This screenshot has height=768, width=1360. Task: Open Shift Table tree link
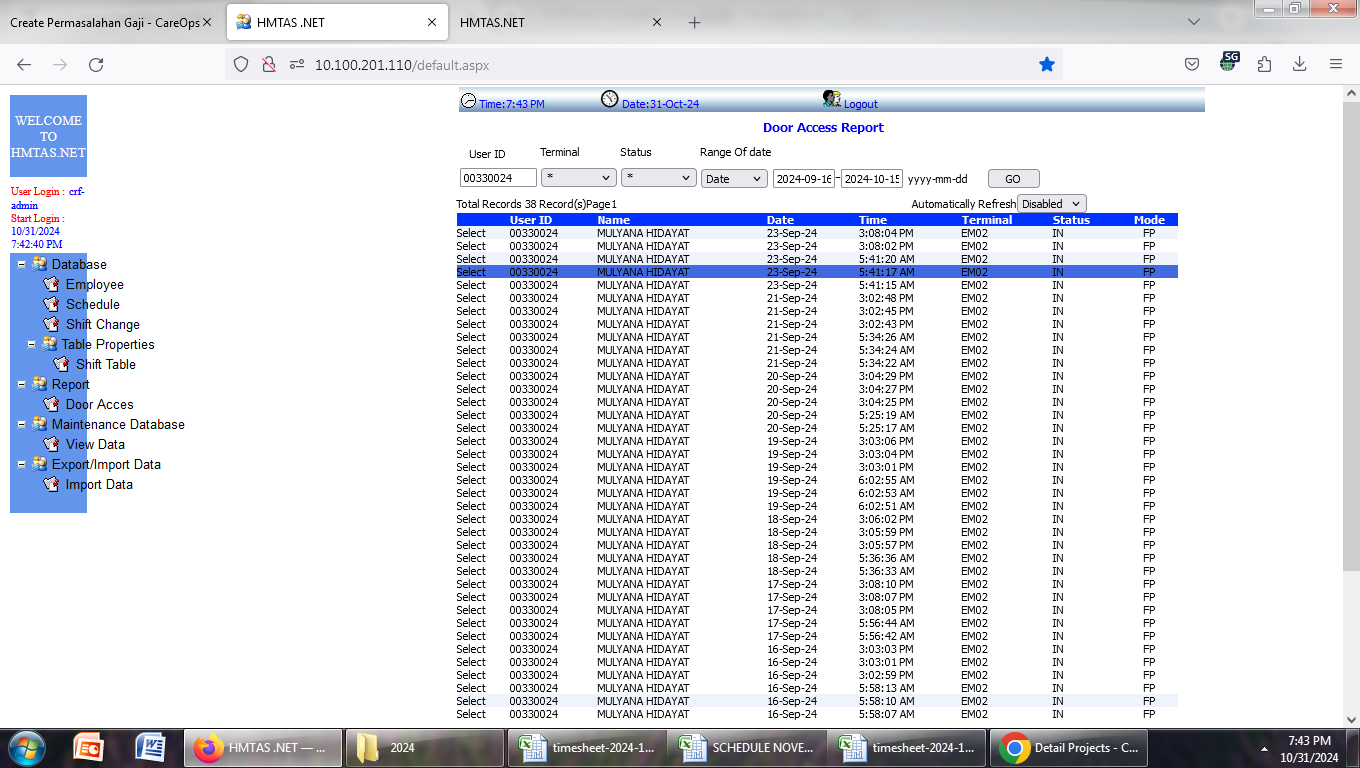tap(105, 364)
